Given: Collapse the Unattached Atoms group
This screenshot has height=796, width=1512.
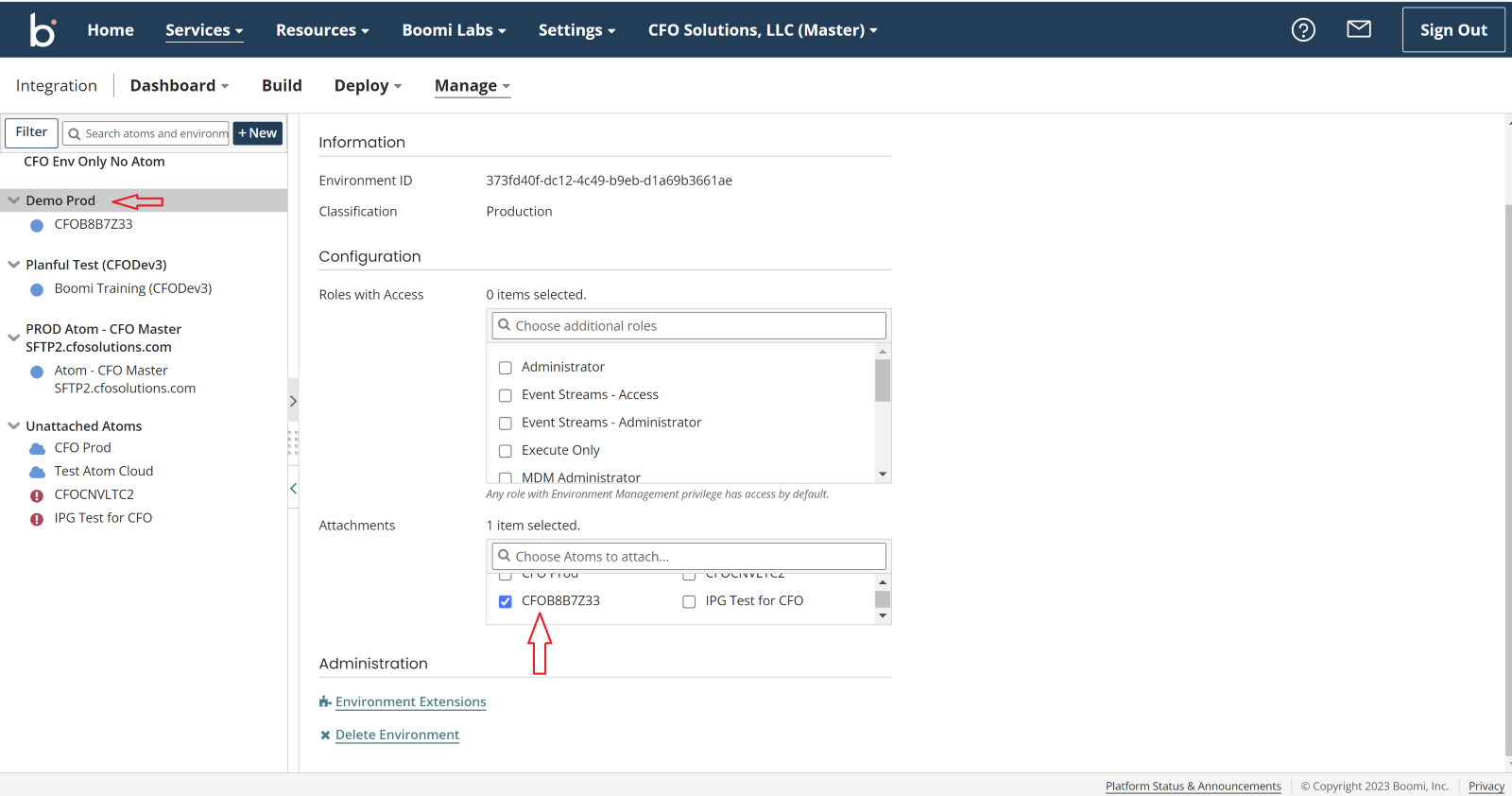Looking at the screenshot, I should [14, 426].
